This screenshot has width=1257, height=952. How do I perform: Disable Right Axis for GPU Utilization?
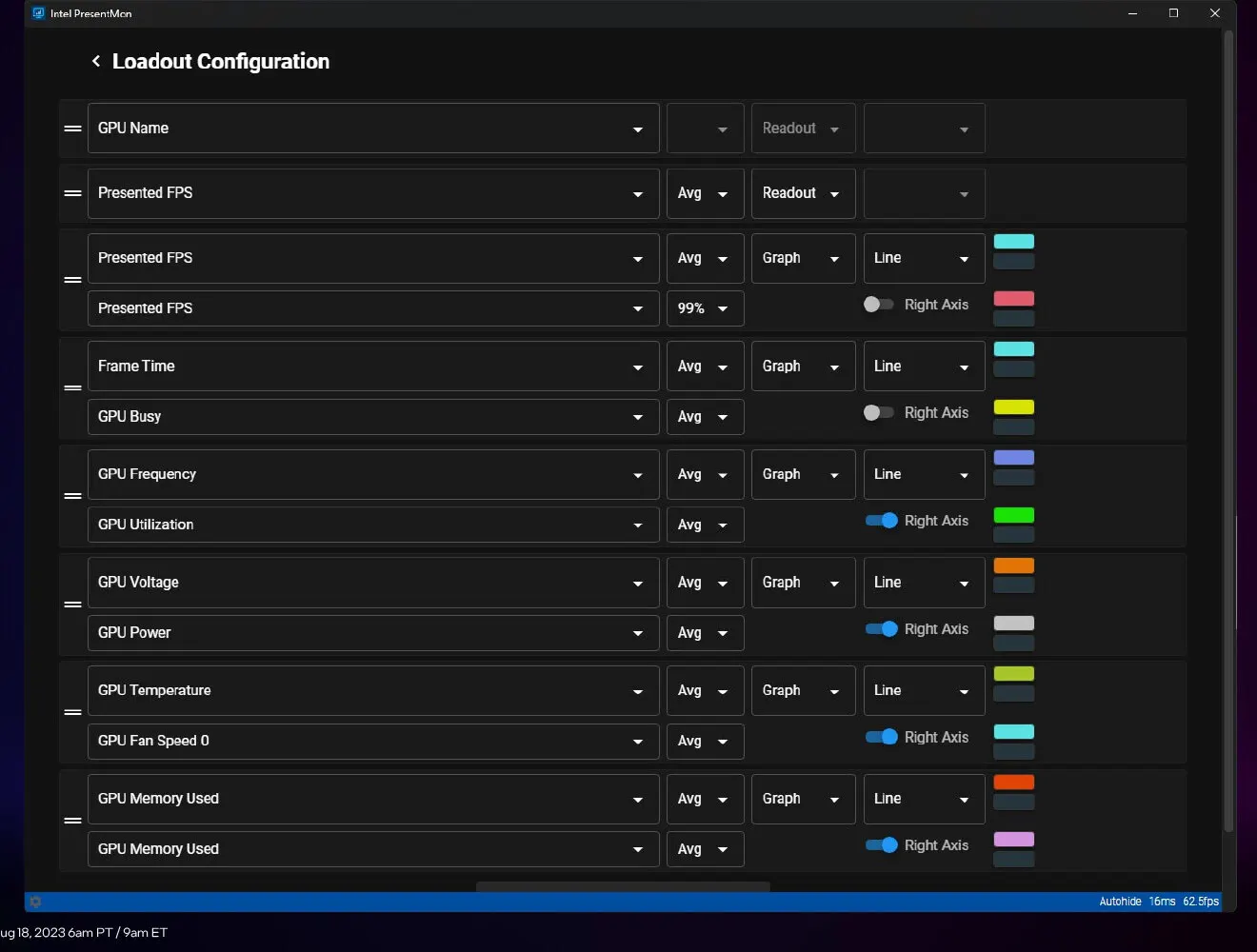point(881,521)
